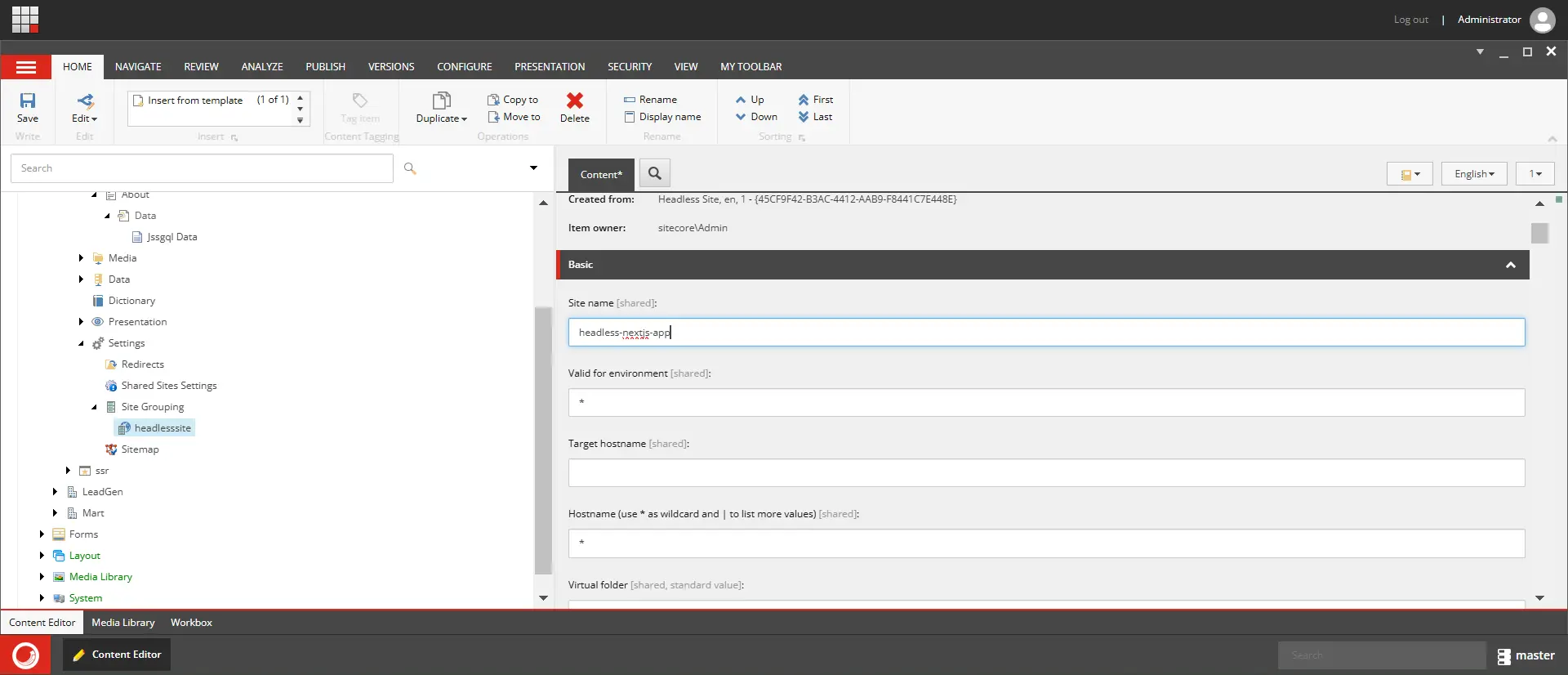Open the CONFIGURE ribbon tab
This screenshot has height=675, width=1568.
coord(465,67)
